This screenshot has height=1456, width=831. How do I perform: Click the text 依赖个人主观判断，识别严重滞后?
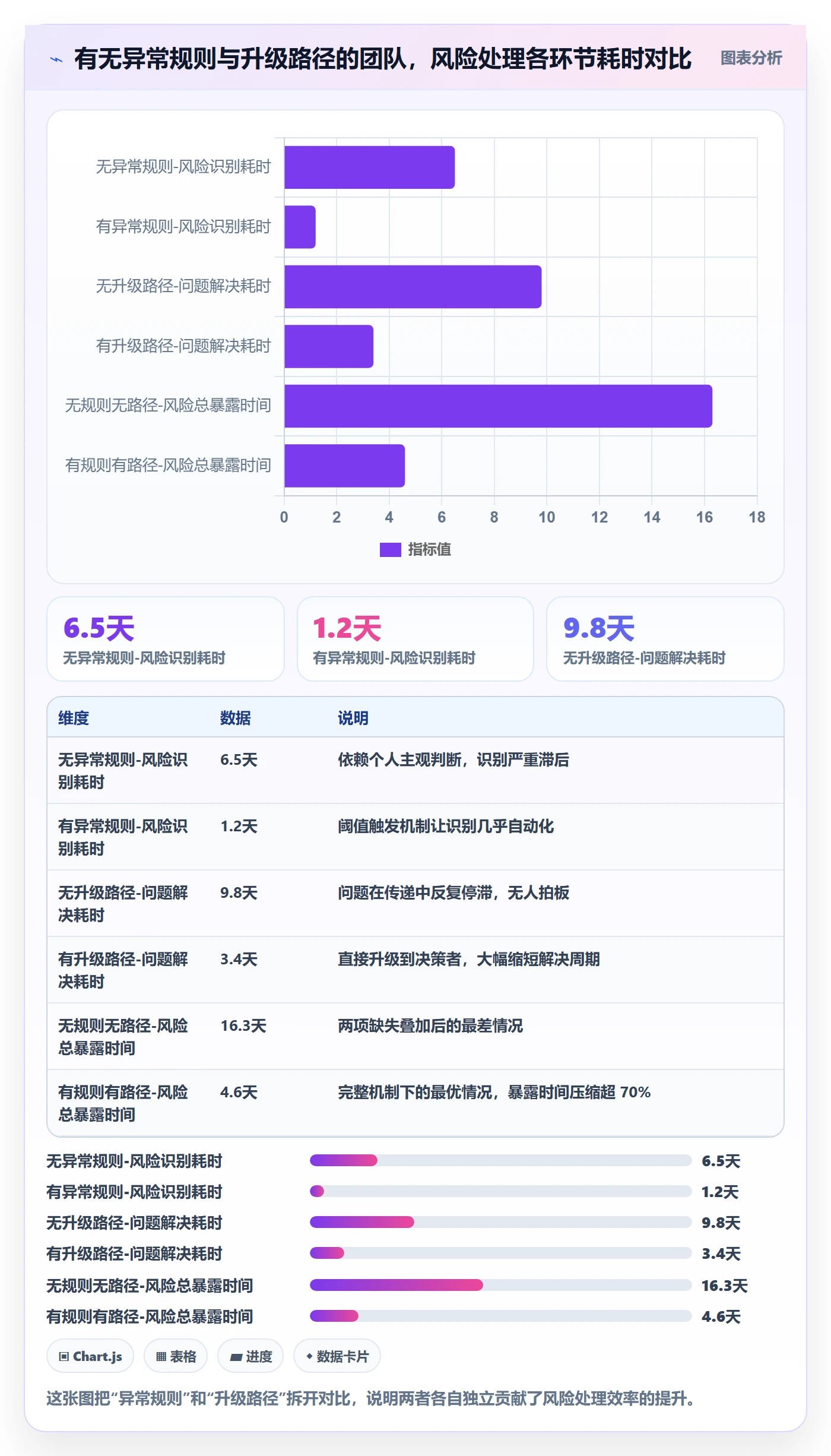tap(453, 759)
